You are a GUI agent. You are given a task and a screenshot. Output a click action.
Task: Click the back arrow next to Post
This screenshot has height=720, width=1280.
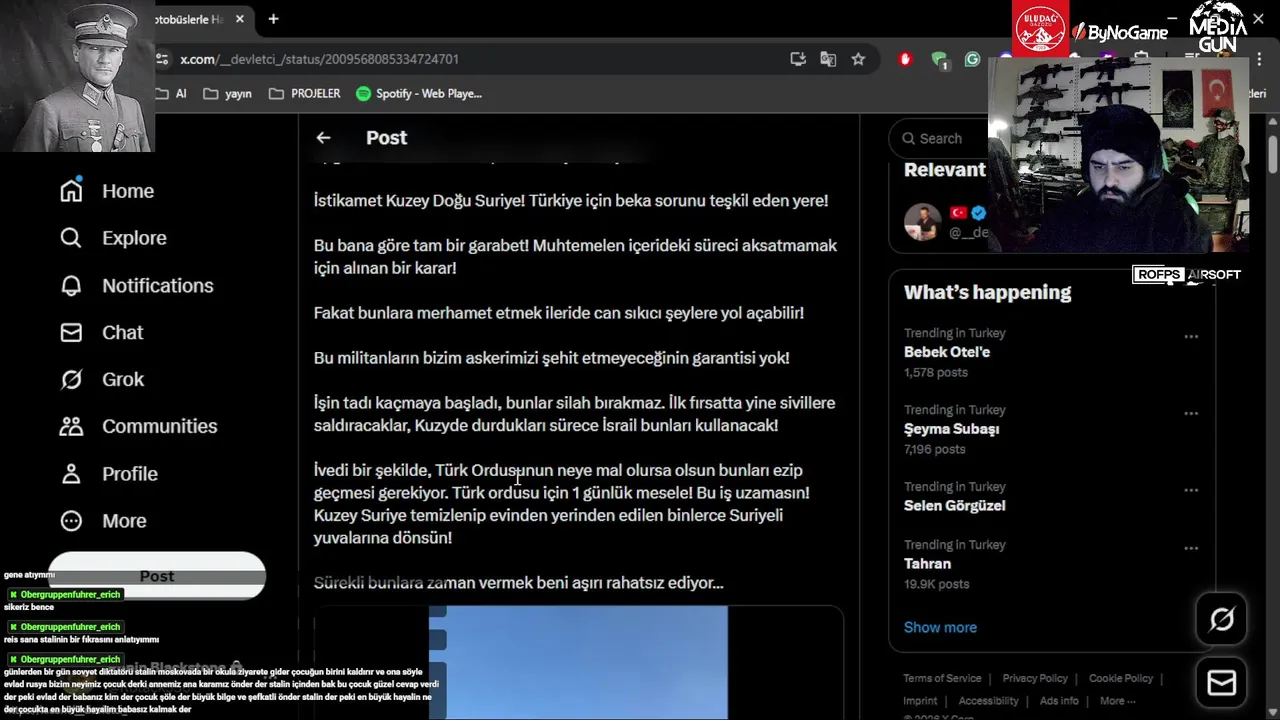323,138
